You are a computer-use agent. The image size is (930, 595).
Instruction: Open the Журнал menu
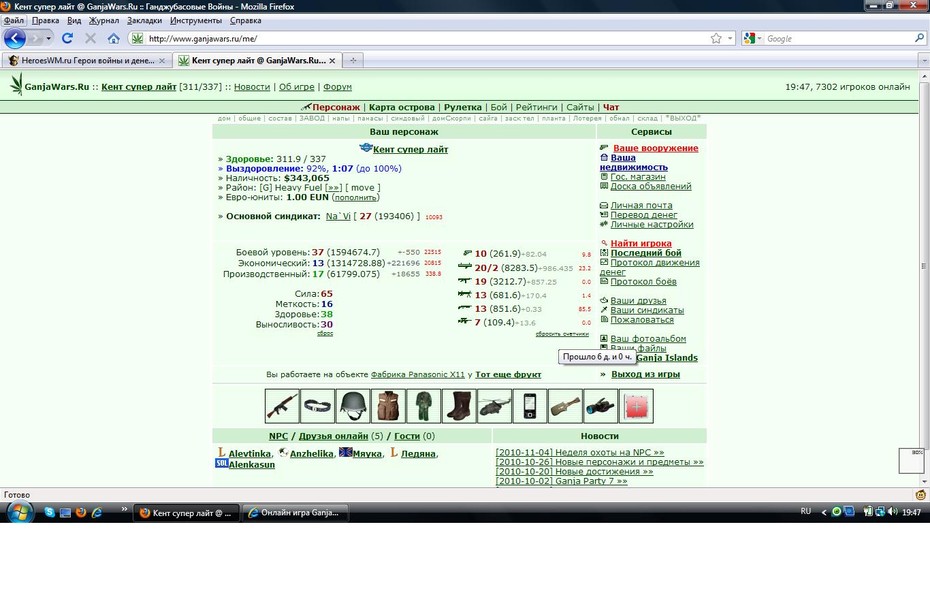coord(104,20)
